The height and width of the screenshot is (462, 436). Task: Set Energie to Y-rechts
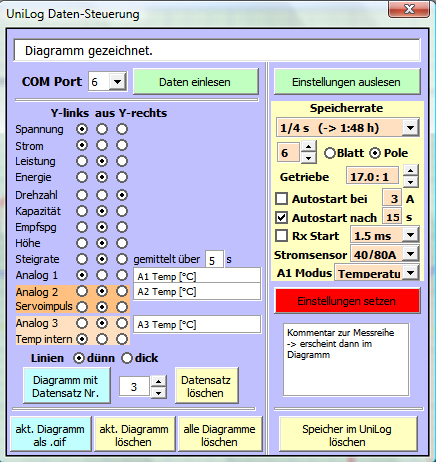coord(122,177)
